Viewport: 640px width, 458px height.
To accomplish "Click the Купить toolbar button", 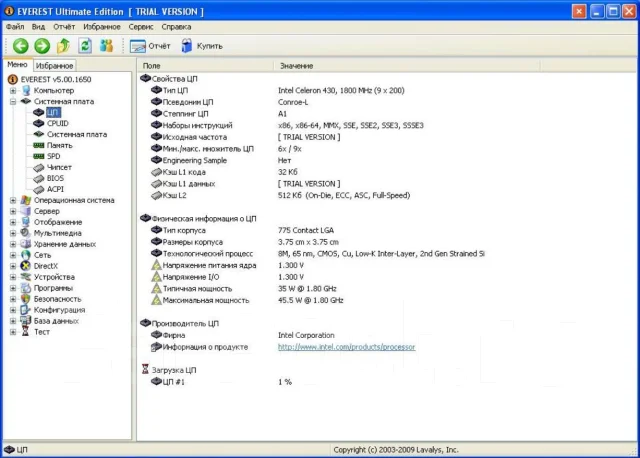I will tap(202, 46).
